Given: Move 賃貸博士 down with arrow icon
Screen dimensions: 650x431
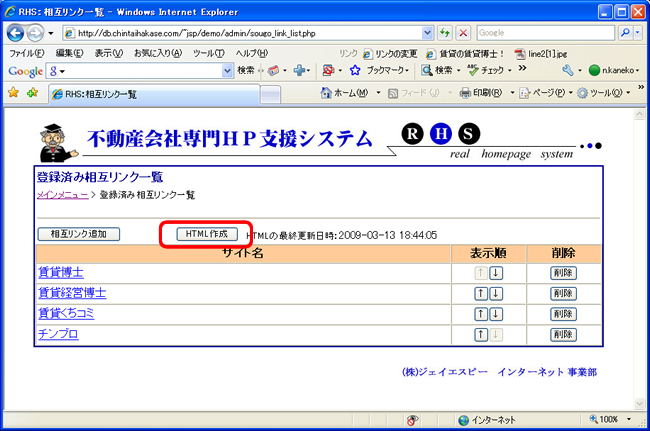Looking at the screenshot, I should pyautogui.click(x=496, y=273).
